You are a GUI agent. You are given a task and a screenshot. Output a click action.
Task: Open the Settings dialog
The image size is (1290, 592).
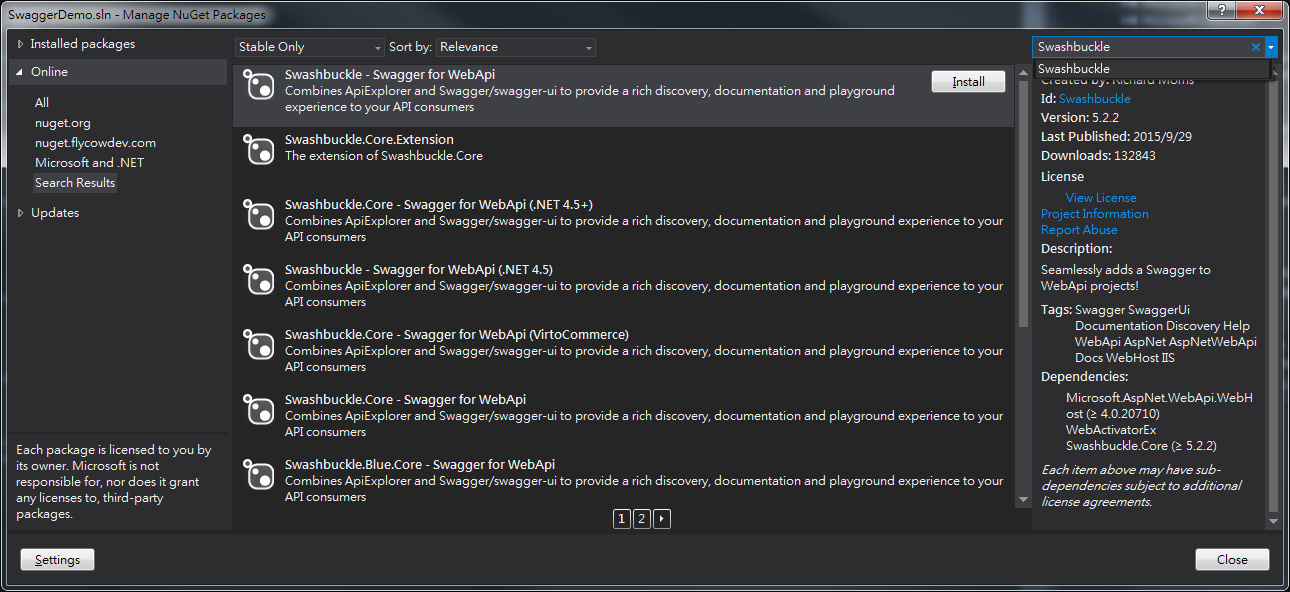pos(57,560)
